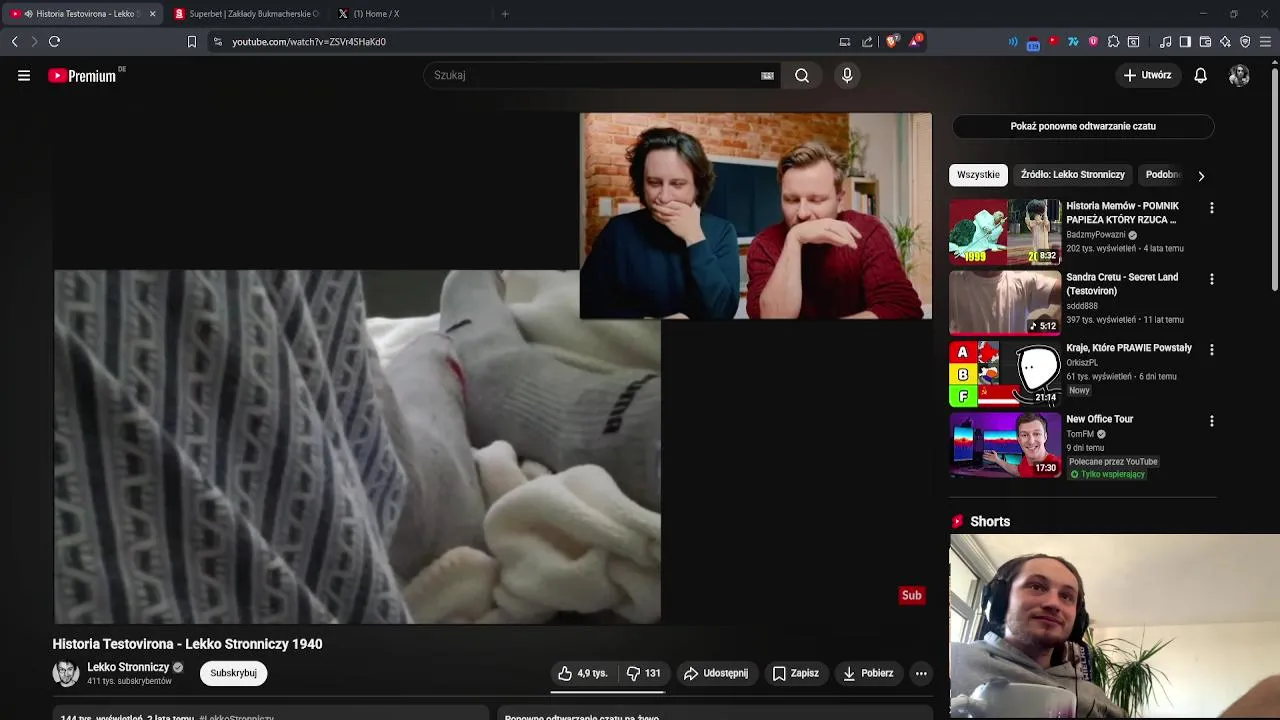Open Brave VPN shield icon
Screen dimensions: 1280x720
(1245, 41)
